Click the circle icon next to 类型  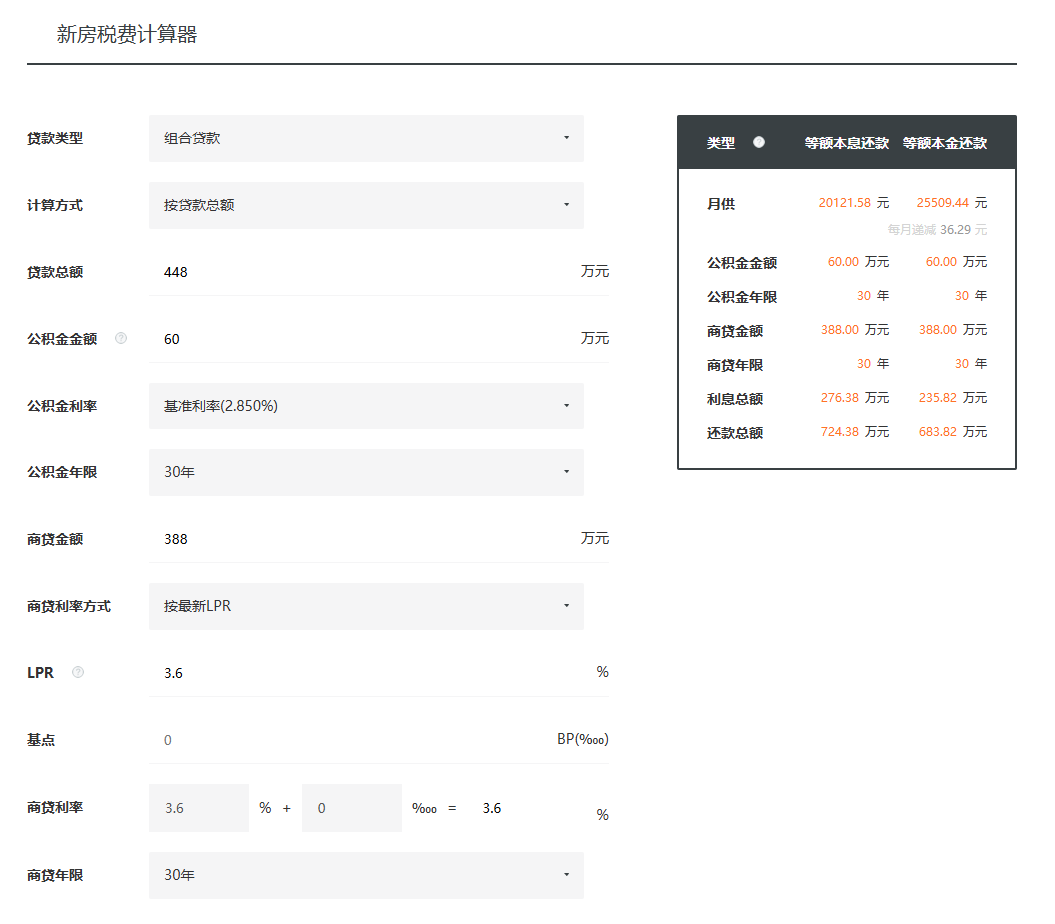tap(759, 142)
